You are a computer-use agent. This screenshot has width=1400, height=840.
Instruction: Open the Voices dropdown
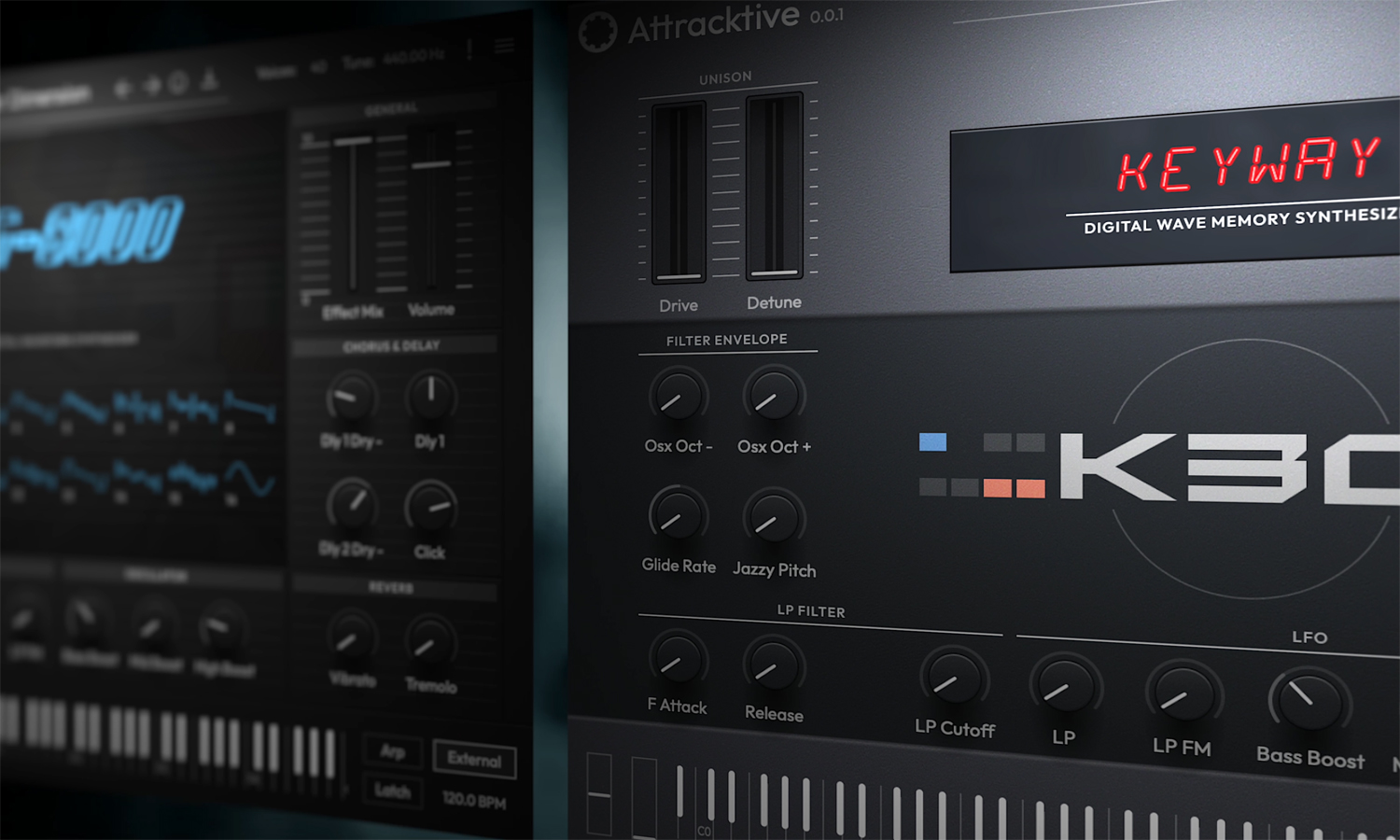coord(317,65)
